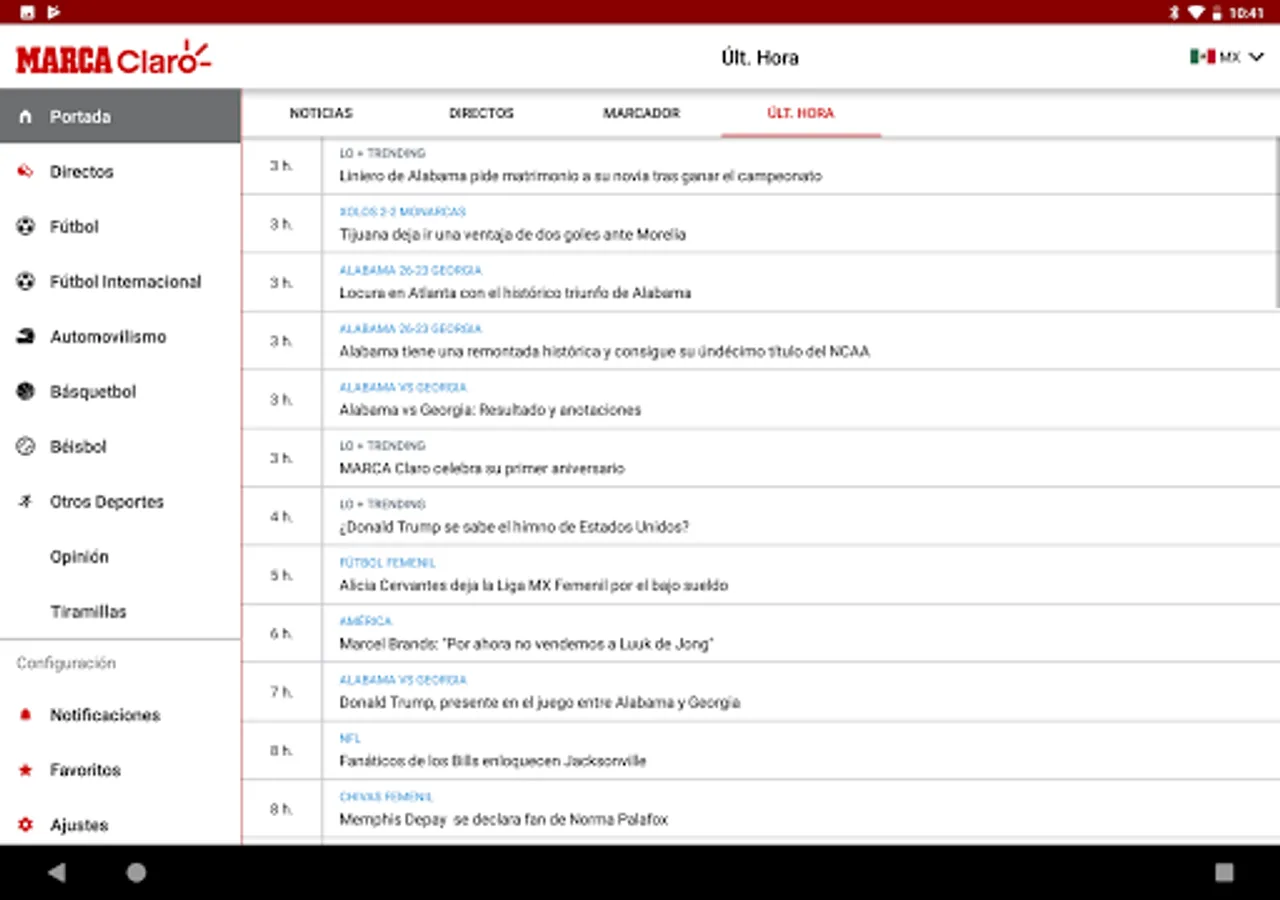Tap the Bluetooth status icon
Image resolution: width=1280 pixels, height=900 pixels.
click(1175, 12)
